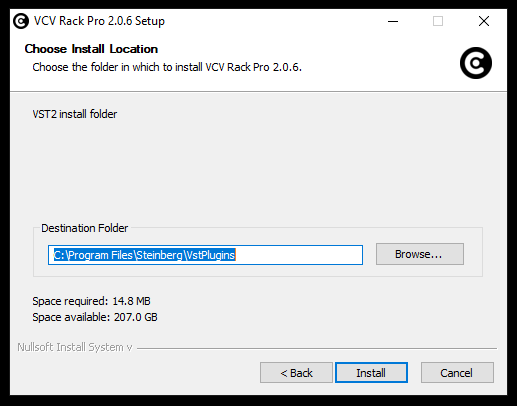Viewport: 517px width, 406px height.
Task: Click the VCV Rack Pro 2.0.6 Setup title text
Action: pos(99,21)
